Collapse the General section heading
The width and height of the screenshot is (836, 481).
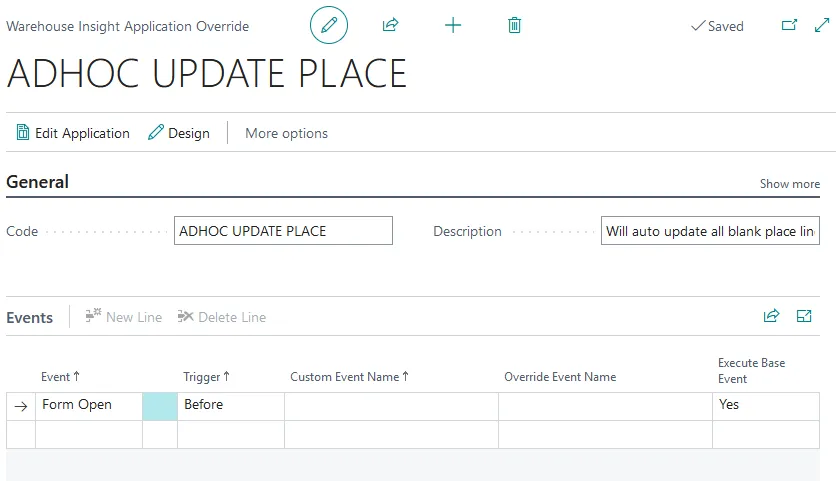pyautogui.click(x=38, y=182)
